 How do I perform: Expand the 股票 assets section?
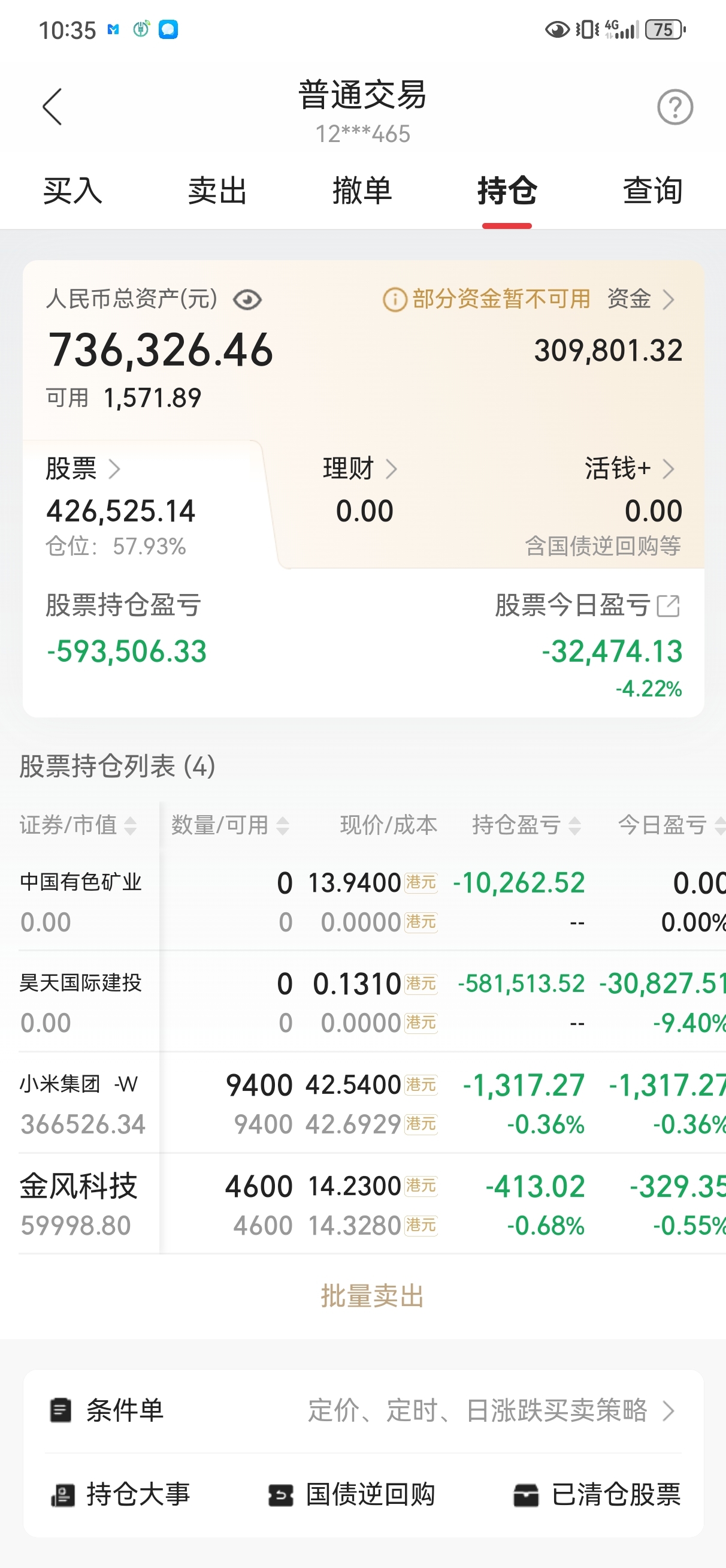click(x=83, y=469)
